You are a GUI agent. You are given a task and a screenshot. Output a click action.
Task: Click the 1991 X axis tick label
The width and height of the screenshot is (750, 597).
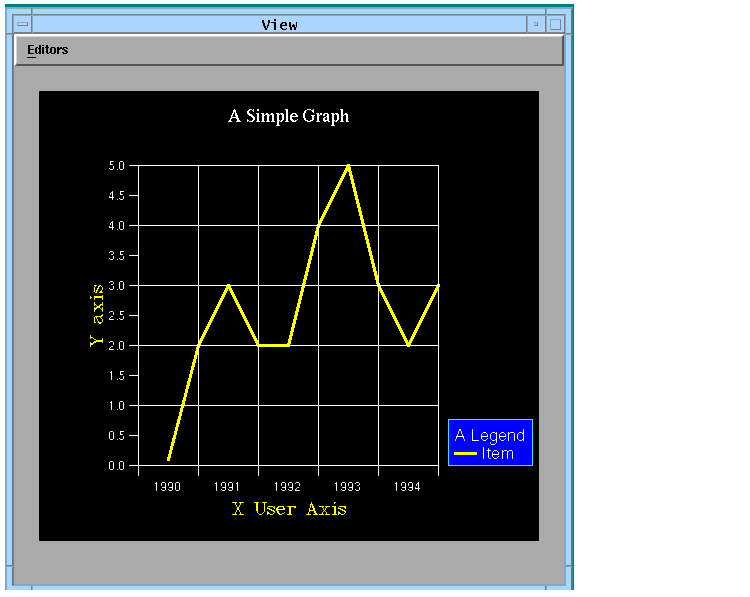point(227,487)
